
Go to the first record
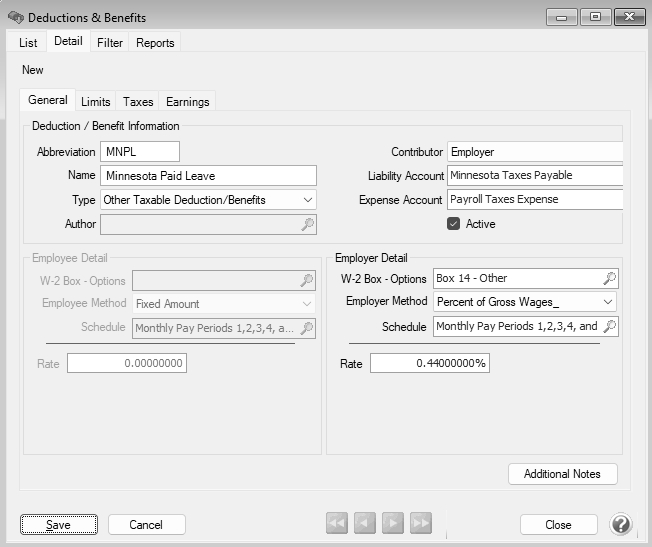[338, 524]
